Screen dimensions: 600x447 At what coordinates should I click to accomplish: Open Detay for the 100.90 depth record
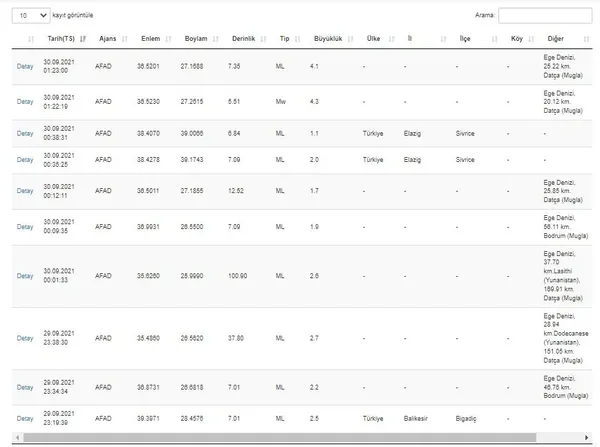coord(25,276)
